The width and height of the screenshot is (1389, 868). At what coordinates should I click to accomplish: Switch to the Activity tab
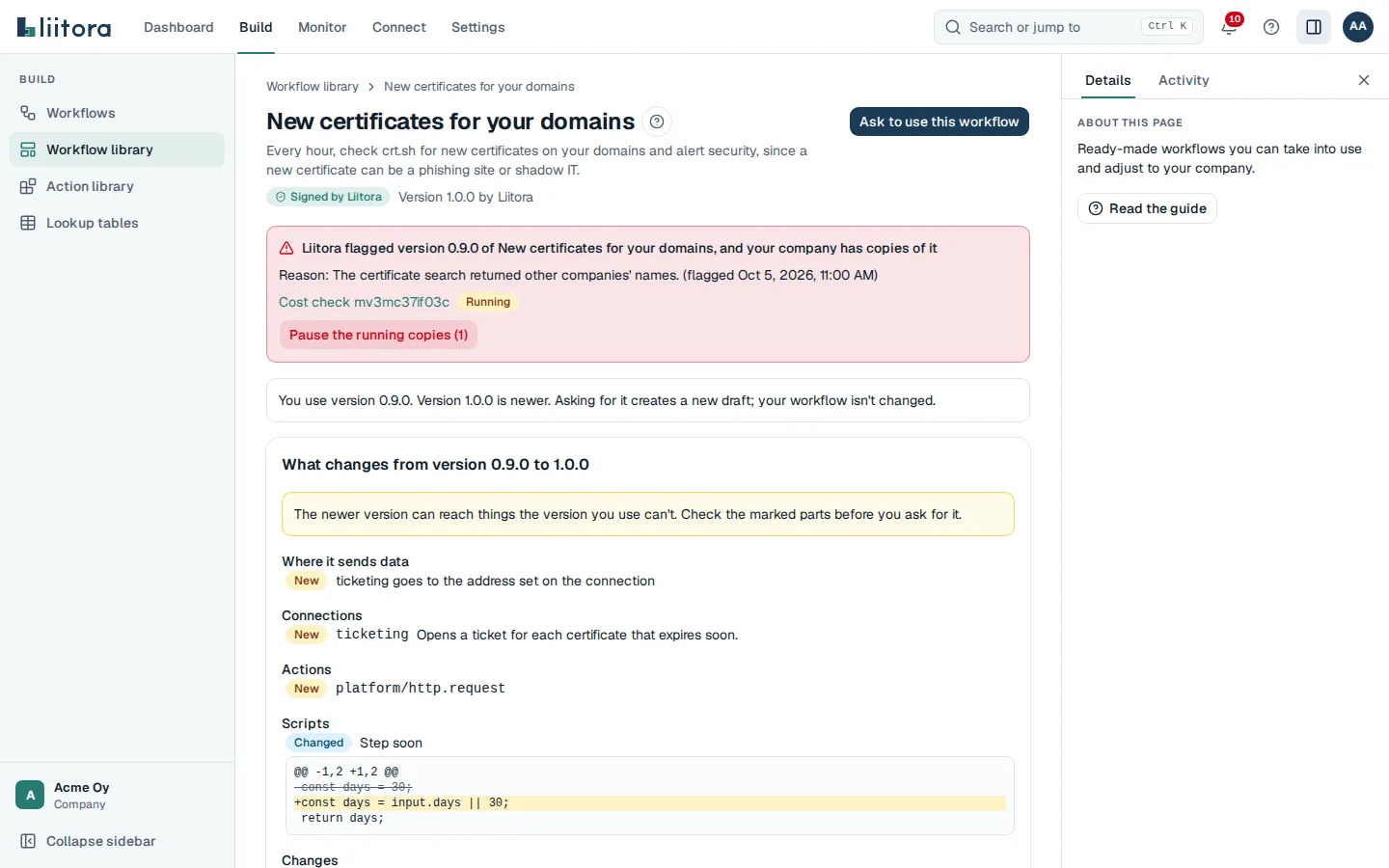1184,80
